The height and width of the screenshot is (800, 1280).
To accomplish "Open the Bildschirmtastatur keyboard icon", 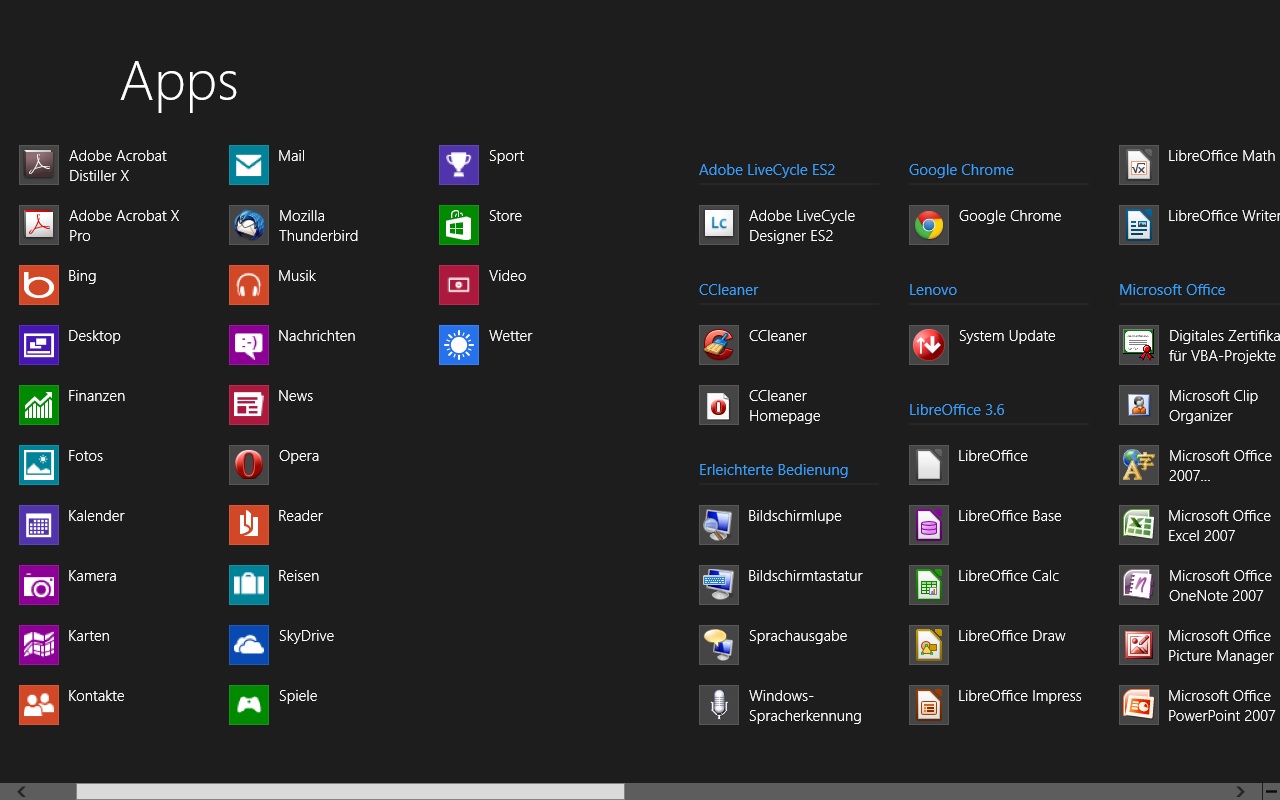I will click(719, 585).
